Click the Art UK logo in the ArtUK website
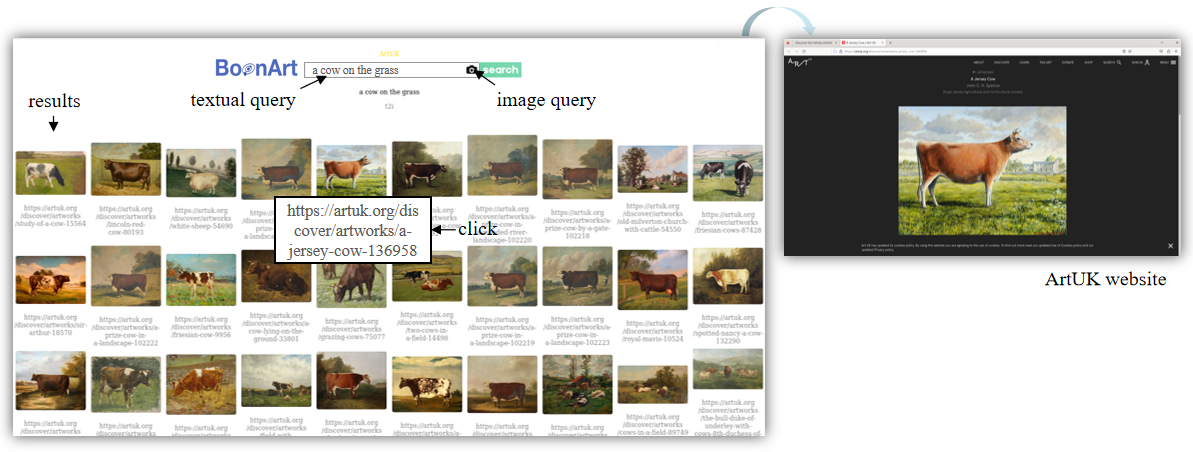This screenshot has height=452, width=1193. (x=799, y=62)
